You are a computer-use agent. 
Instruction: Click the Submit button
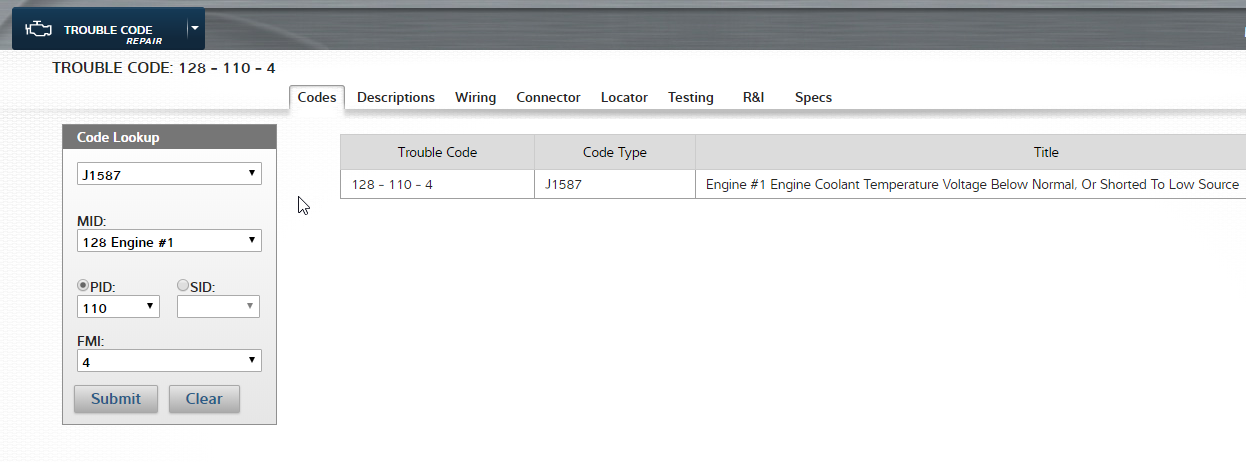[x=116, y=398]
